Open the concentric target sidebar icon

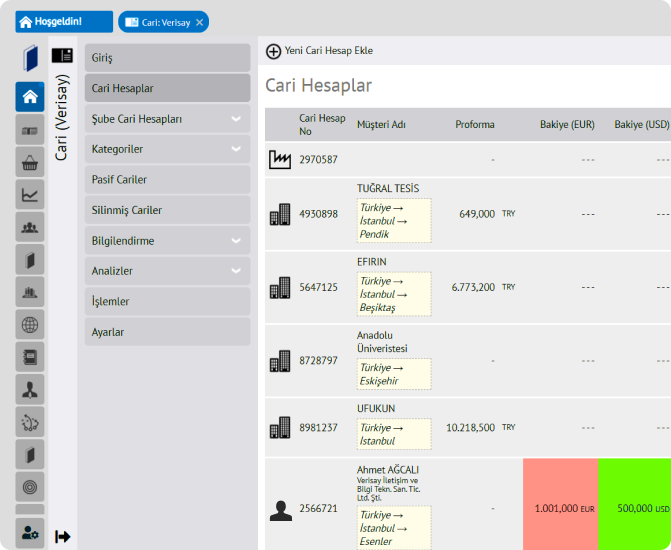[30, 487]
